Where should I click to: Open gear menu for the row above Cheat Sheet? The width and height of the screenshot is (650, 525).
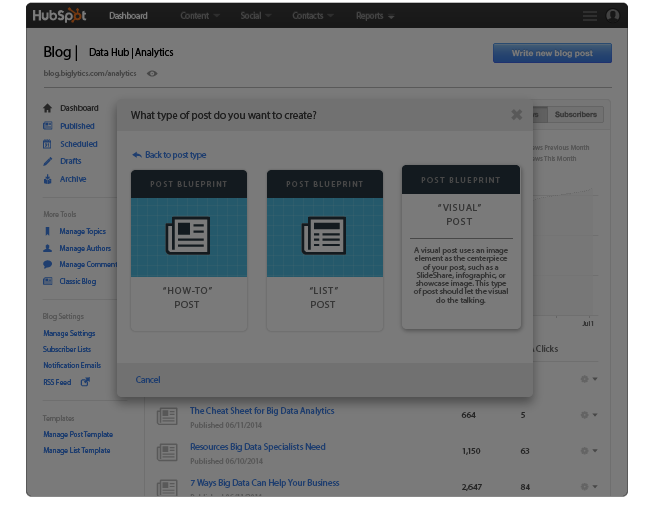click(x=589, y=379)
